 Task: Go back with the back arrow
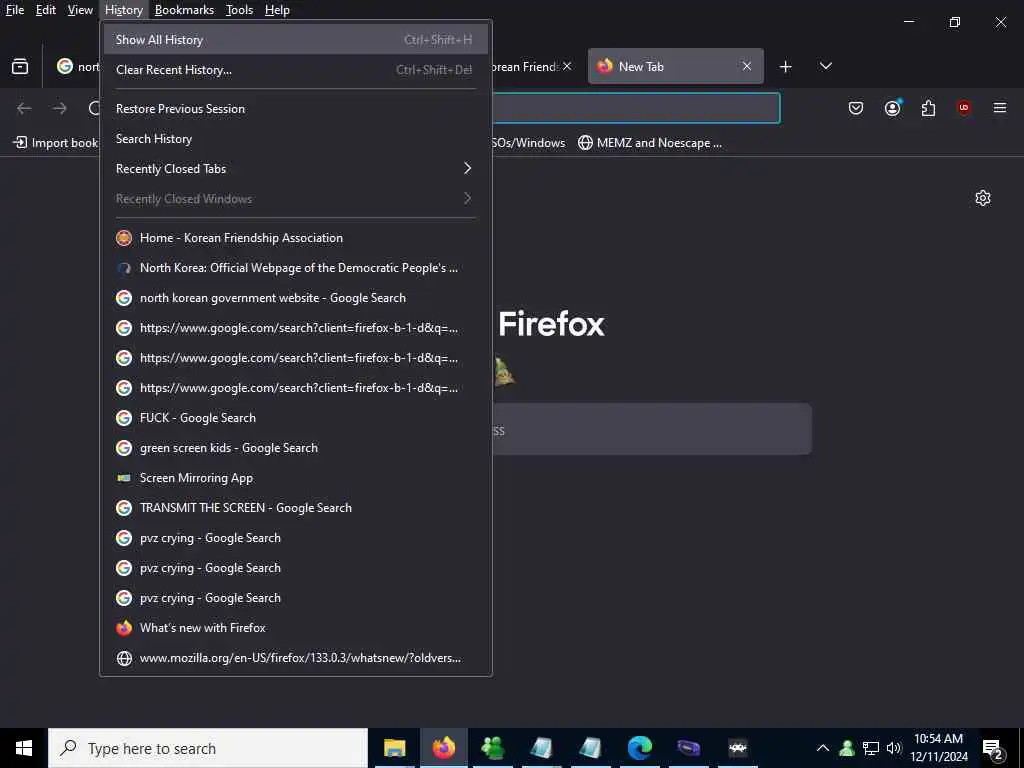tap(24, 108)
